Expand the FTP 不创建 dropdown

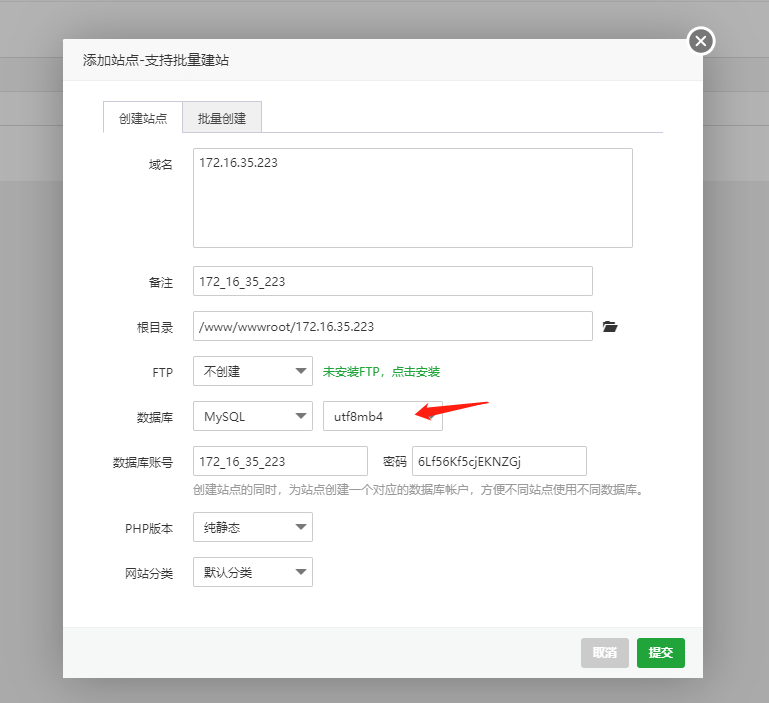tap(252, 371)
